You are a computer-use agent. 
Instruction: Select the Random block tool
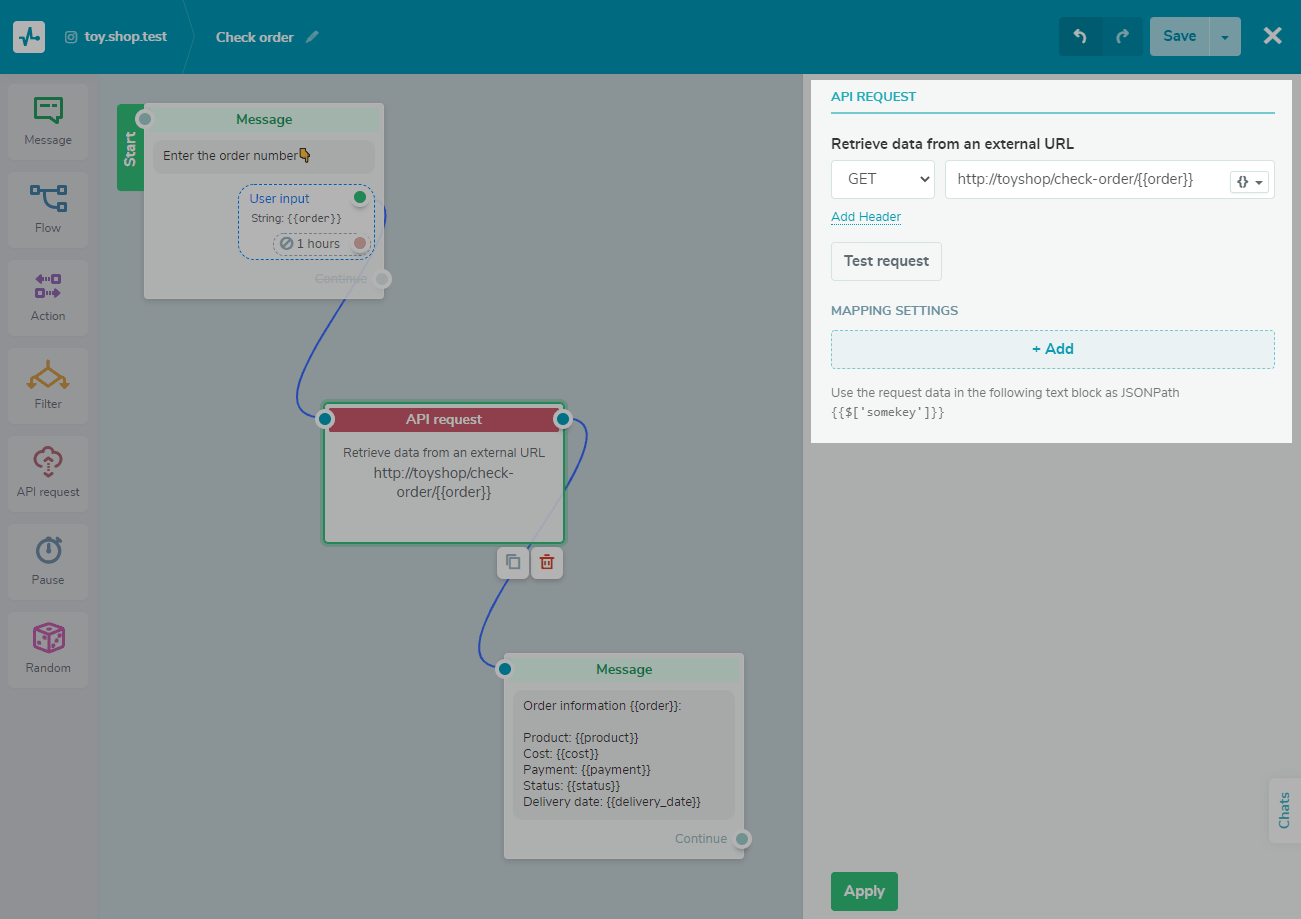(x=47, y=649)
